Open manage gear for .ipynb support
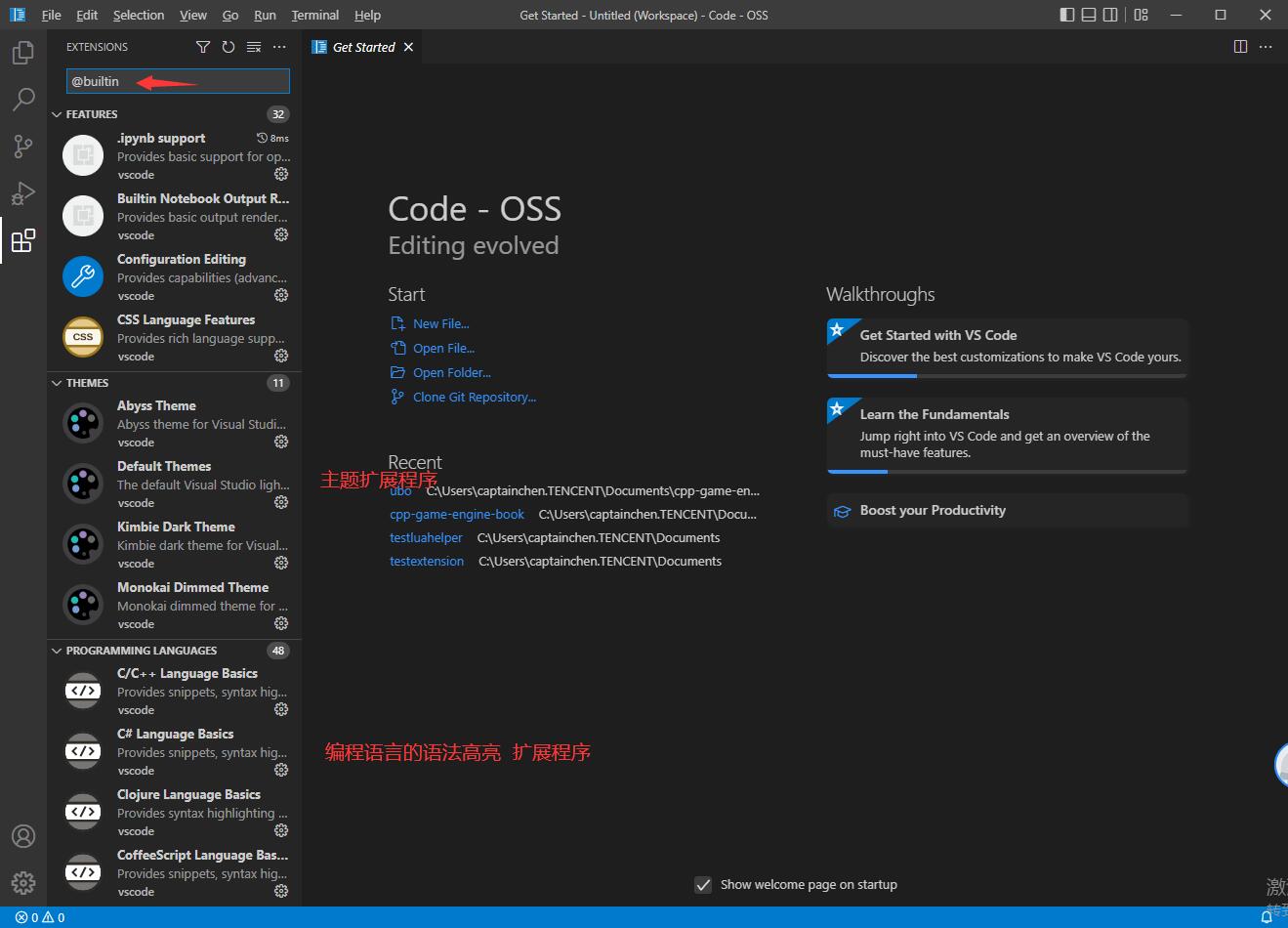The image size is (1288, 928). click(281, 174)
